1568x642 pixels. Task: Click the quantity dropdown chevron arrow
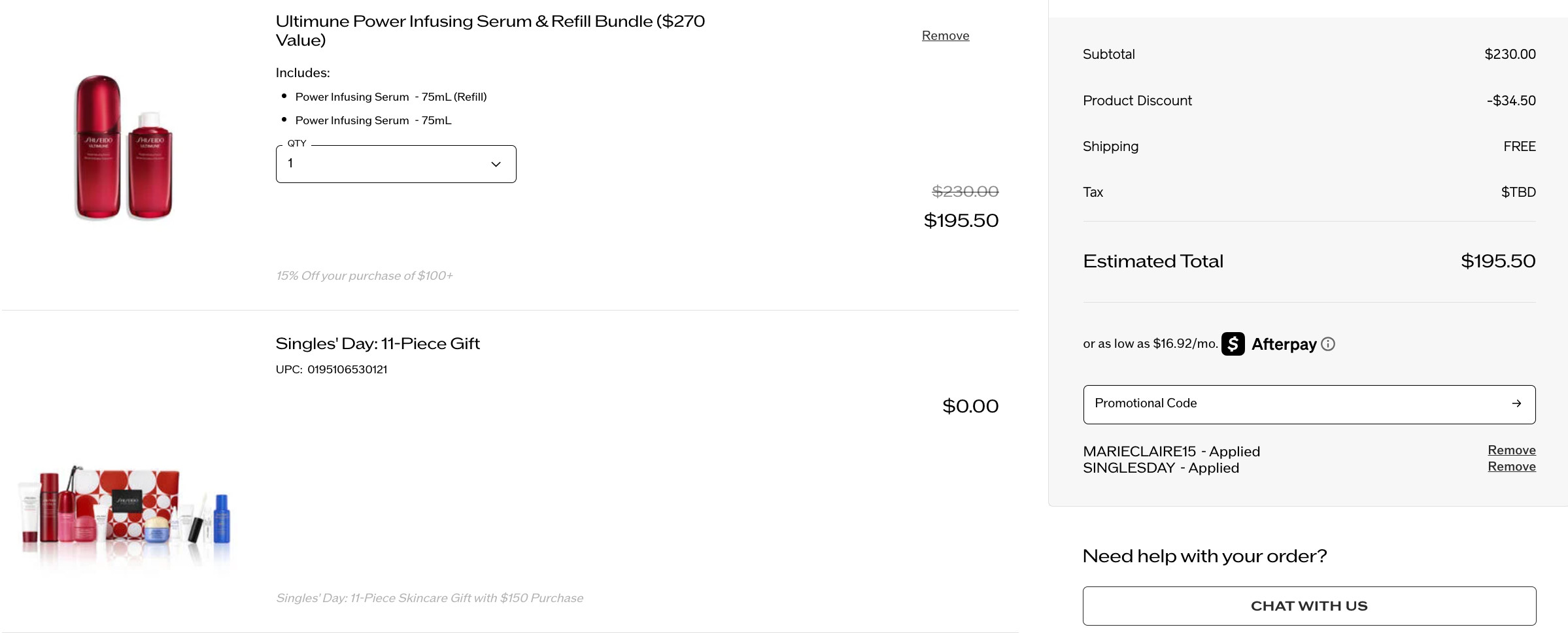(x=496, y=164)
